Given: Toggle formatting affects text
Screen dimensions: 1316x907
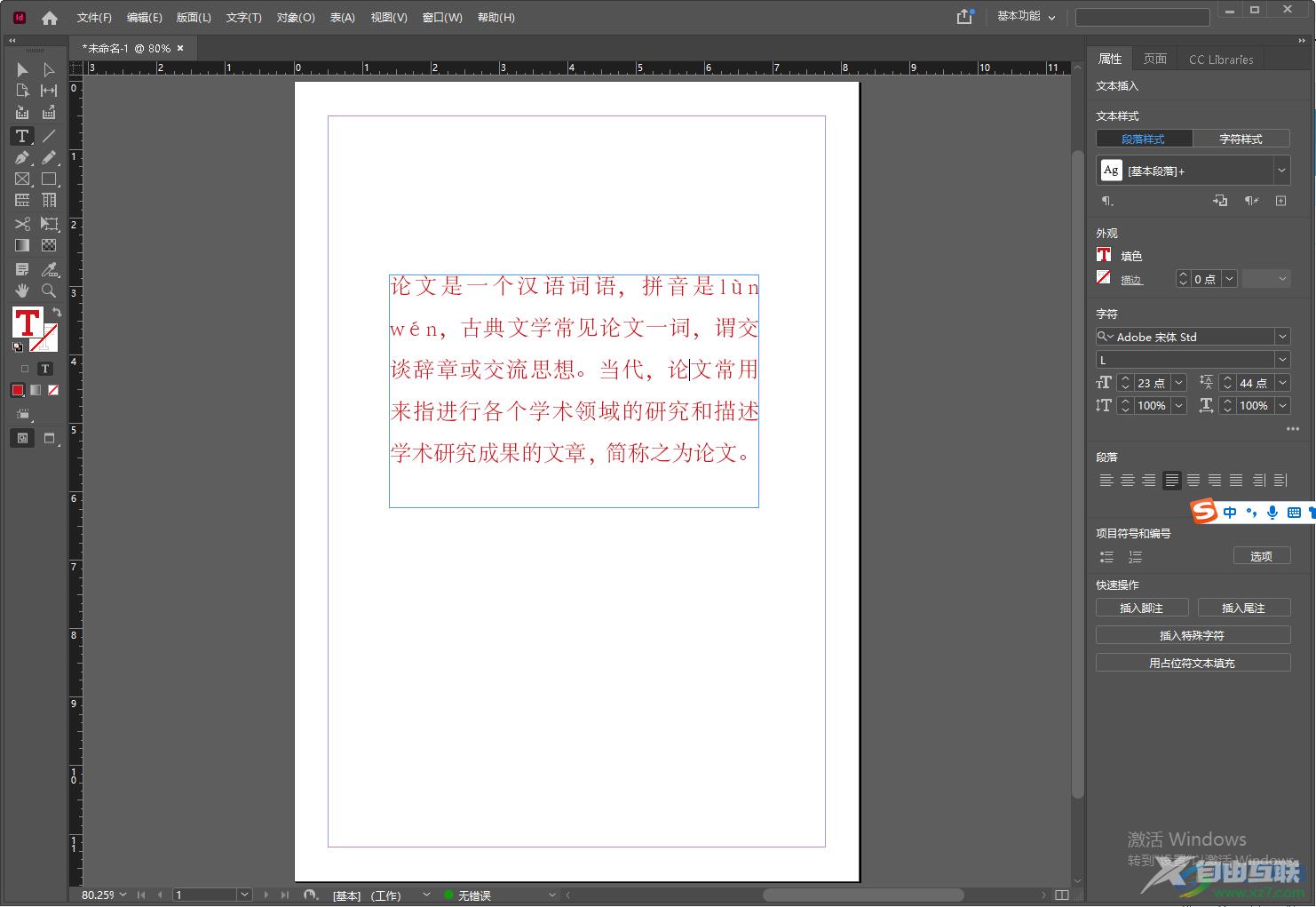Looking at the screenshot, I should [x=45, y=369].
